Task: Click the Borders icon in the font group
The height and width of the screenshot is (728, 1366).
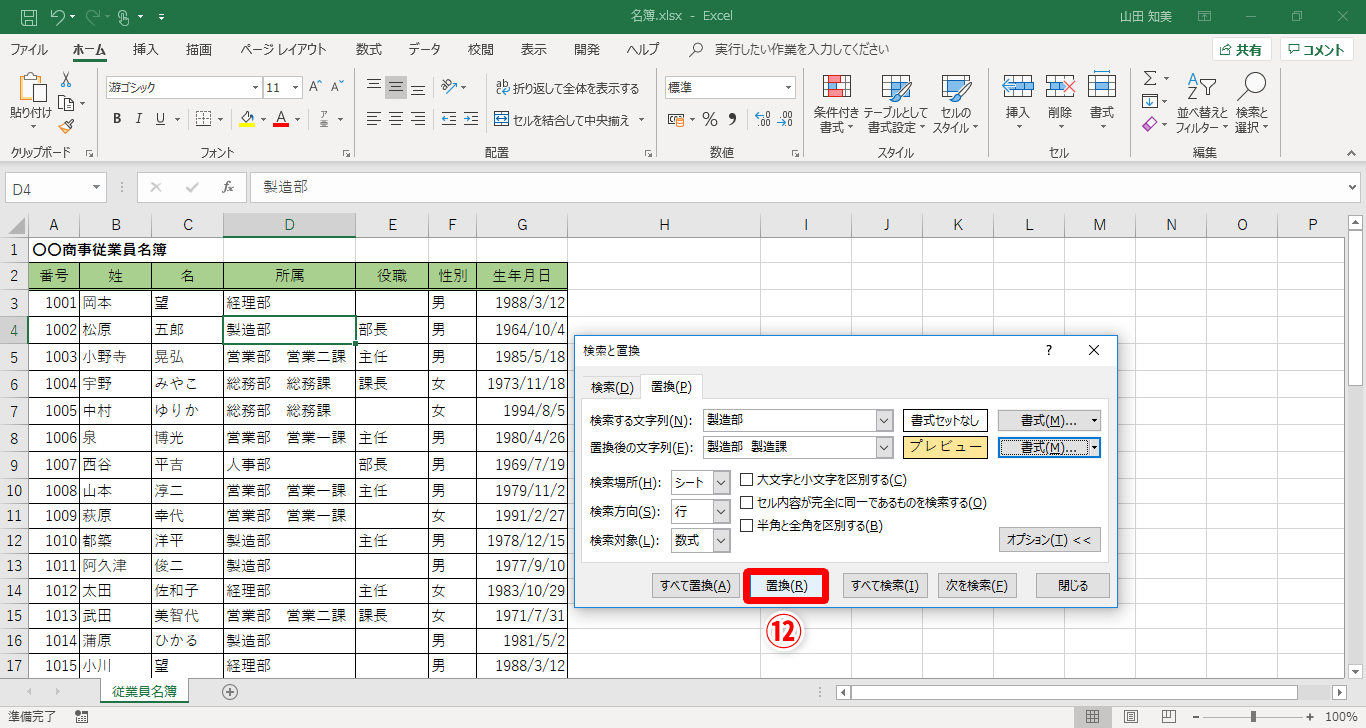Action: click(203, 119)
